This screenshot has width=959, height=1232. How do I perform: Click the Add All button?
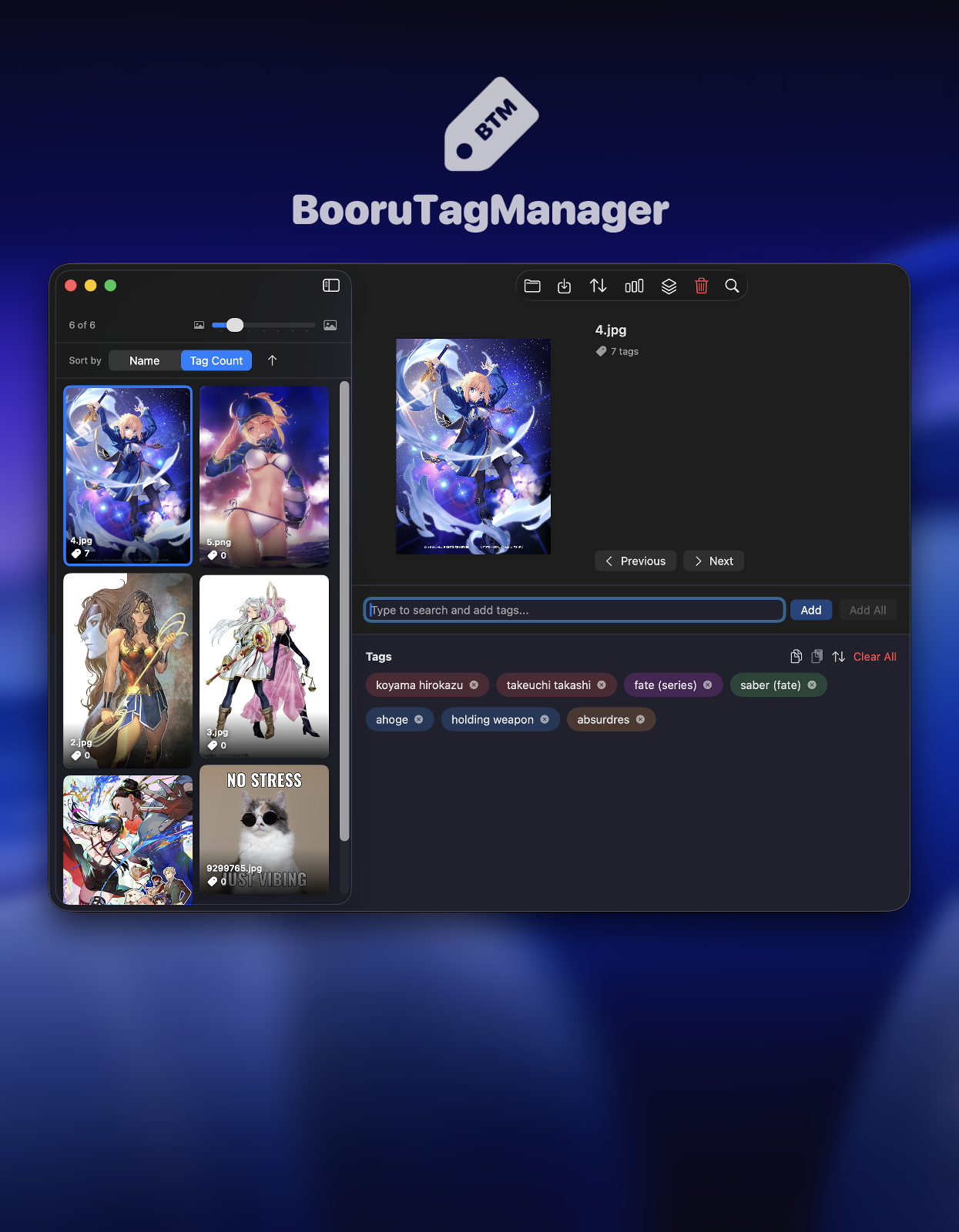[x=868, y=610]
